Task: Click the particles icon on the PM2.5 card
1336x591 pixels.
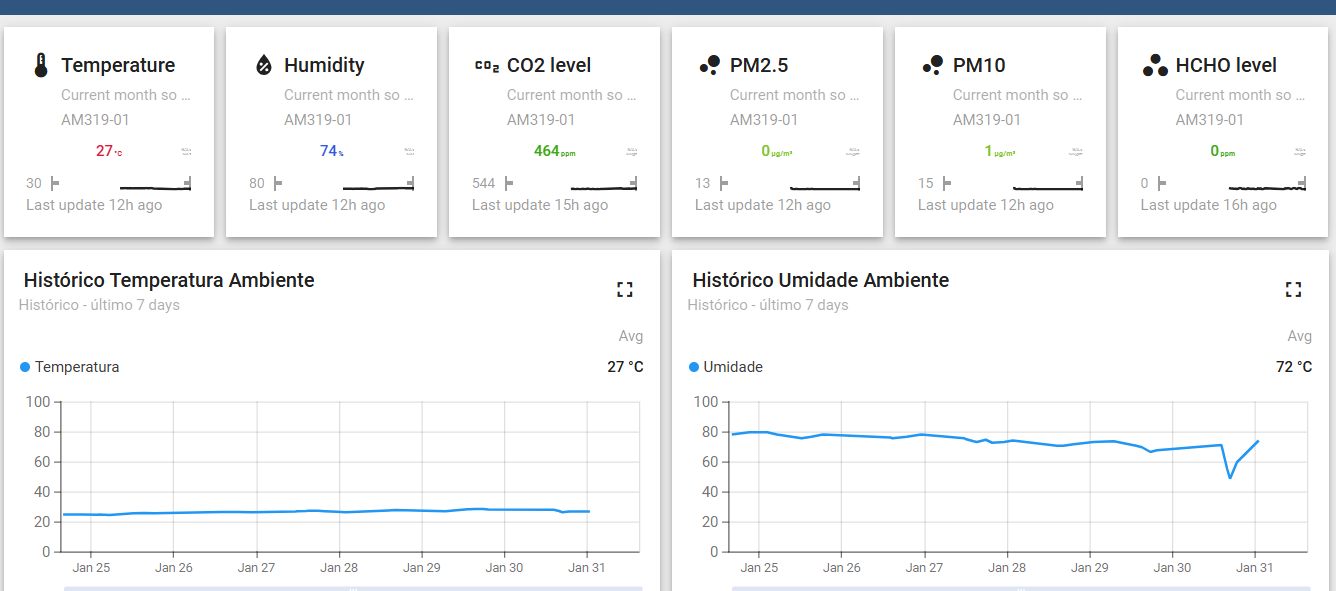Action: click(x=710, y=63)
